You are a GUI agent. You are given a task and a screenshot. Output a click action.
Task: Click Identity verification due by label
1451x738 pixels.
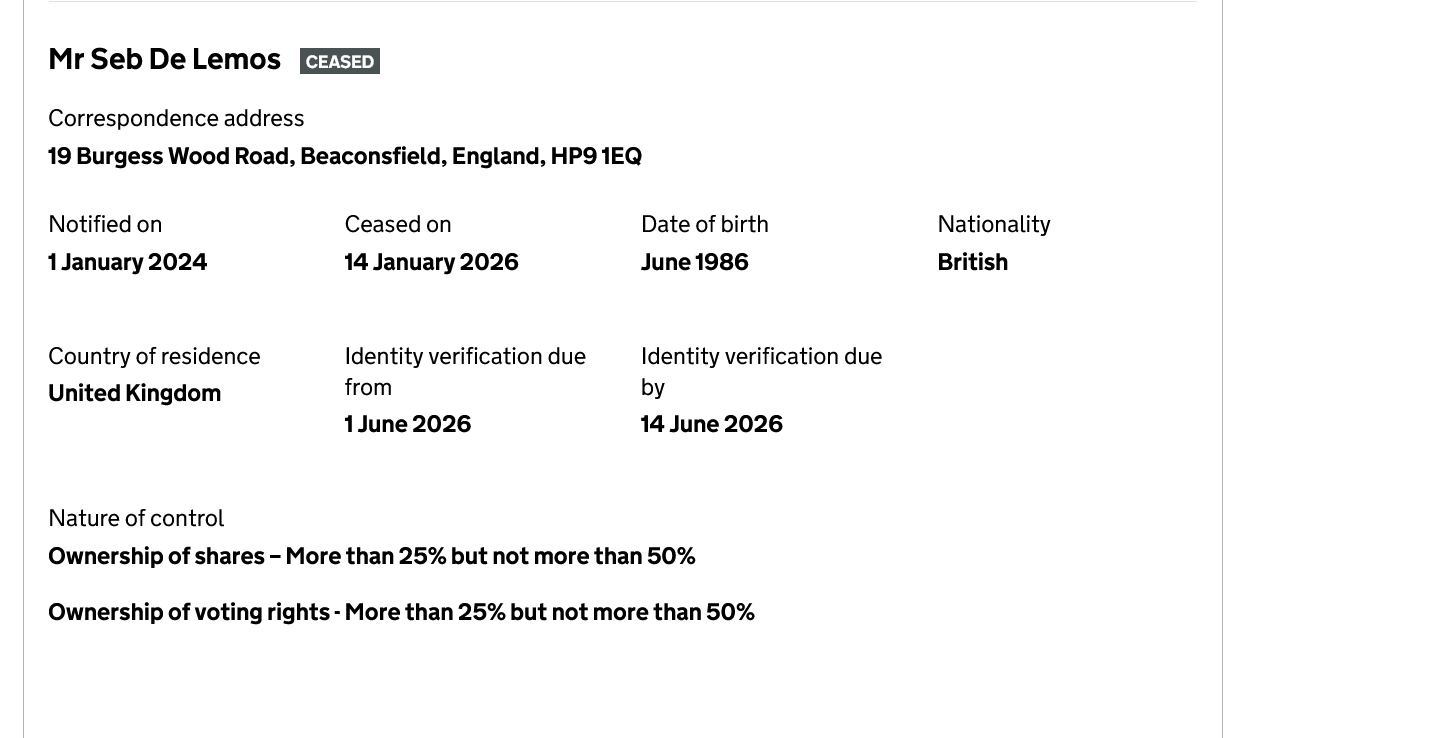(760, 371)
